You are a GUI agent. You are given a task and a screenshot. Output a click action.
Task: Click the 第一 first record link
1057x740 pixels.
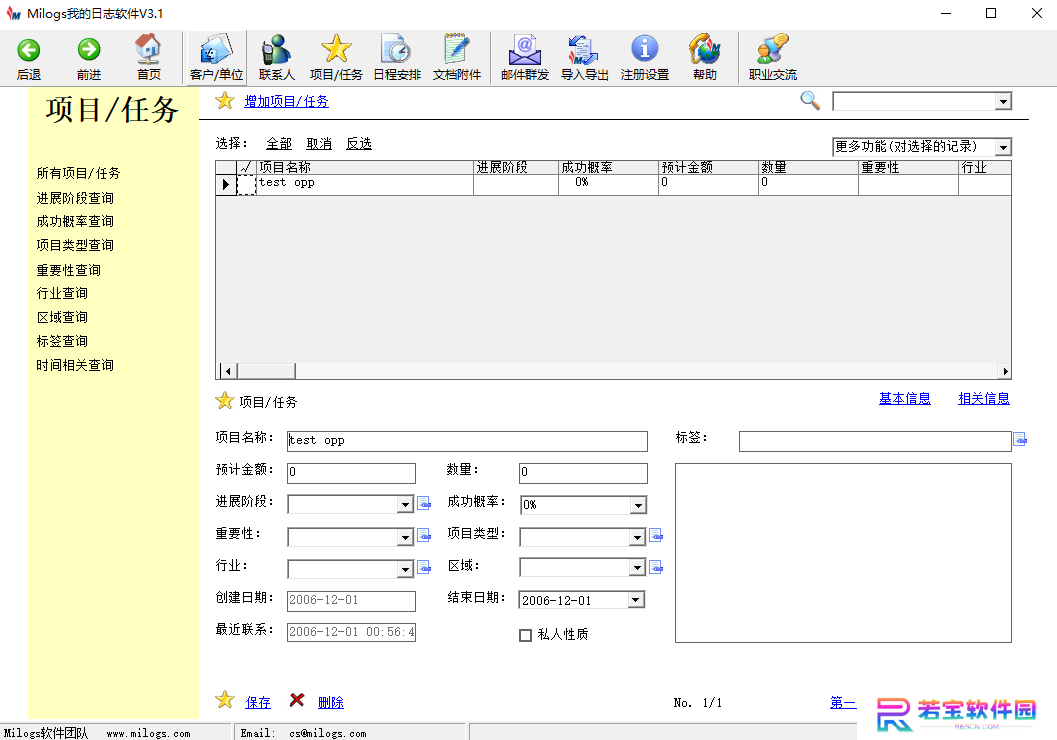pos(843,703)
